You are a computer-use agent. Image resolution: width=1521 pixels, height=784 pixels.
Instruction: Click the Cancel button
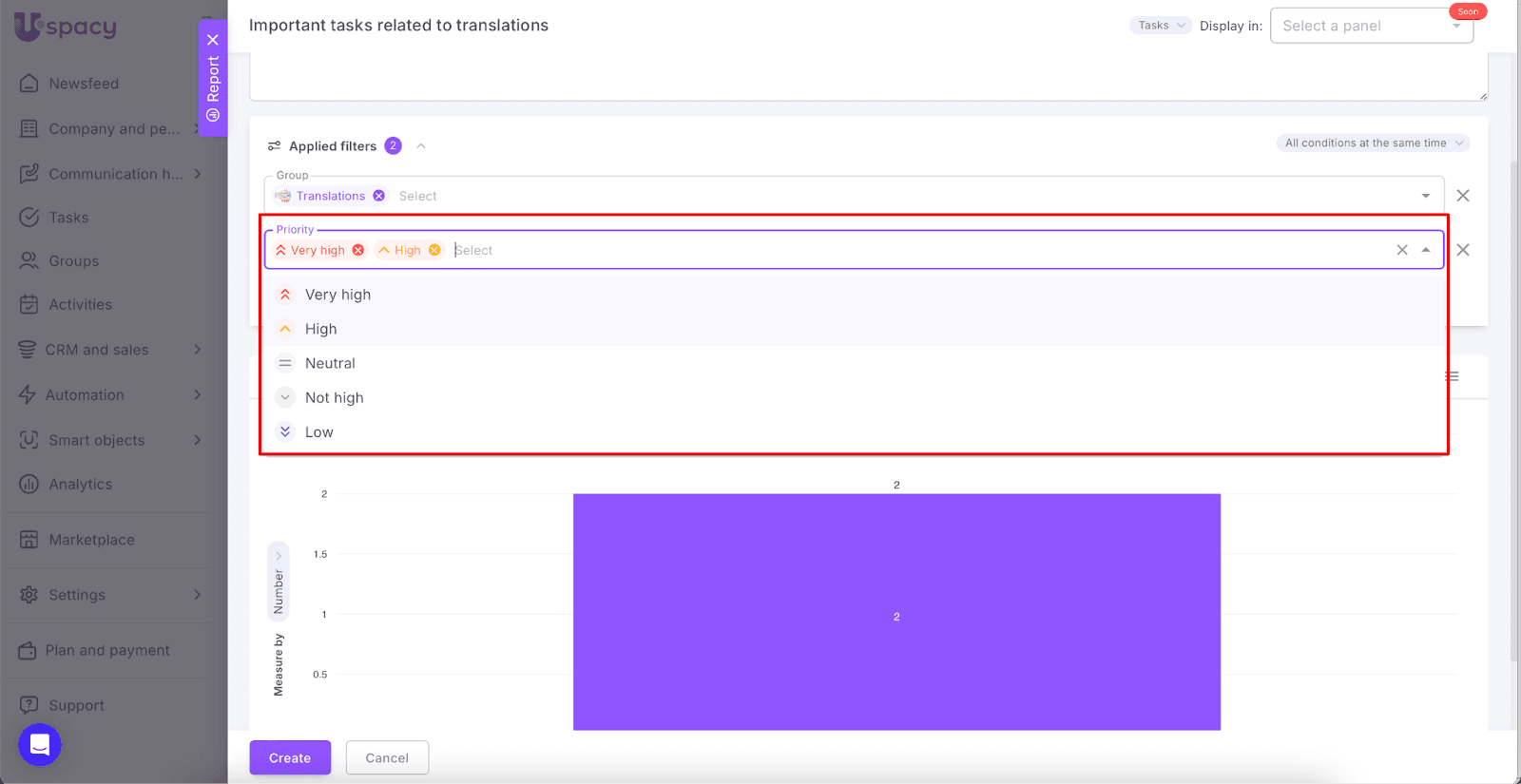pyautogui.click(x=387, y=757)
